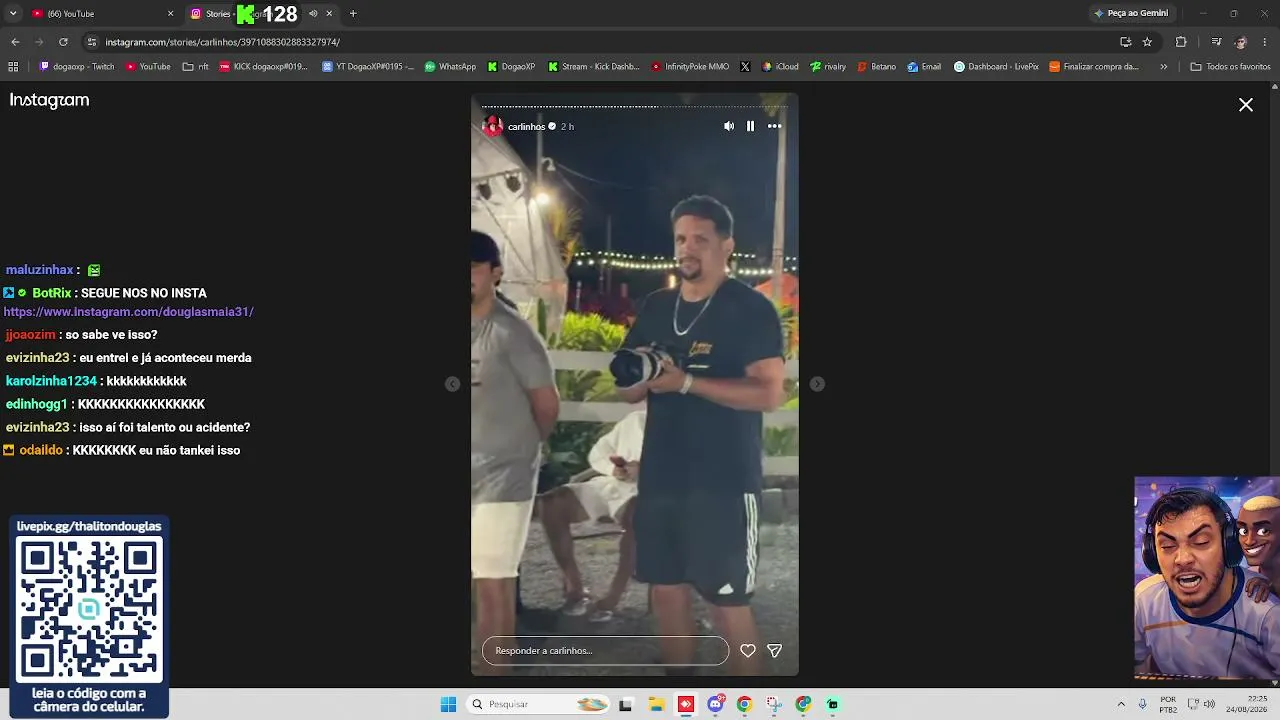Open the Stream - Kick Dashboard bookmark
This screenshot has height=720, width=1280.
[x=594, y=67]
